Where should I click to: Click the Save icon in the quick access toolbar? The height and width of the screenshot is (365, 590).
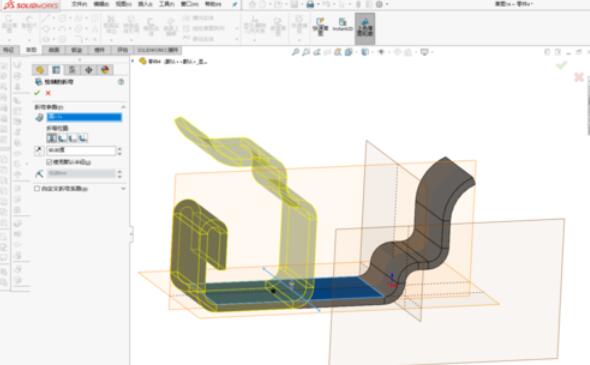294,5
